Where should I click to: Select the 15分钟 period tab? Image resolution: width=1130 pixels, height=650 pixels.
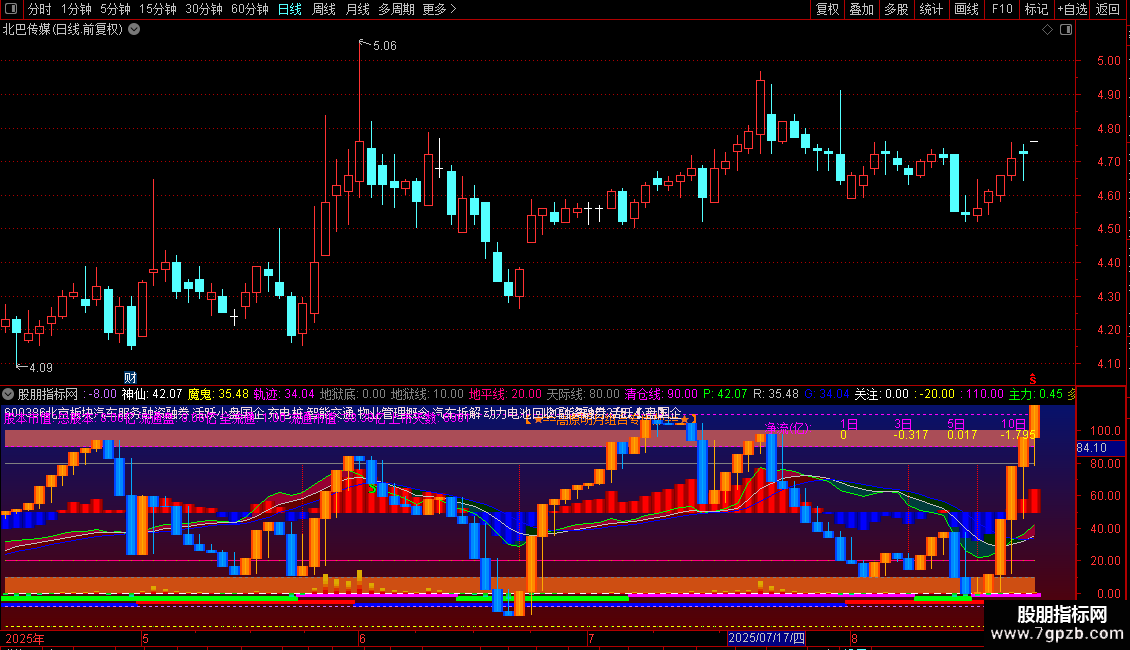158,9
